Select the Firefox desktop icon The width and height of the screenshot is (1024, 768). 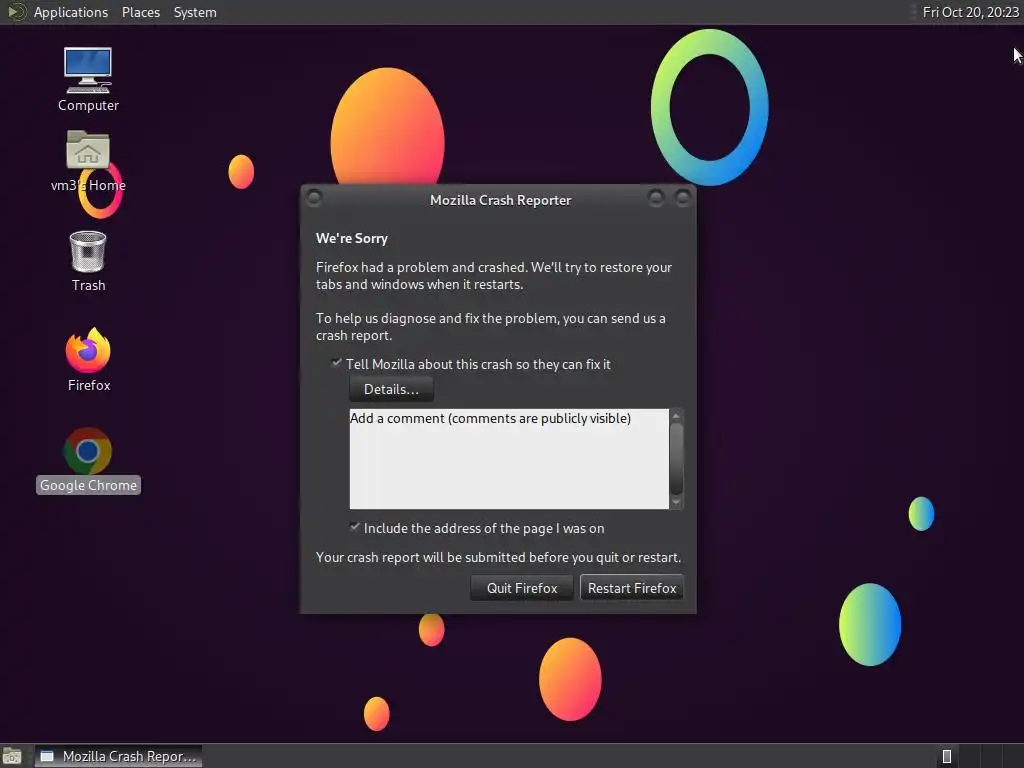88,359
